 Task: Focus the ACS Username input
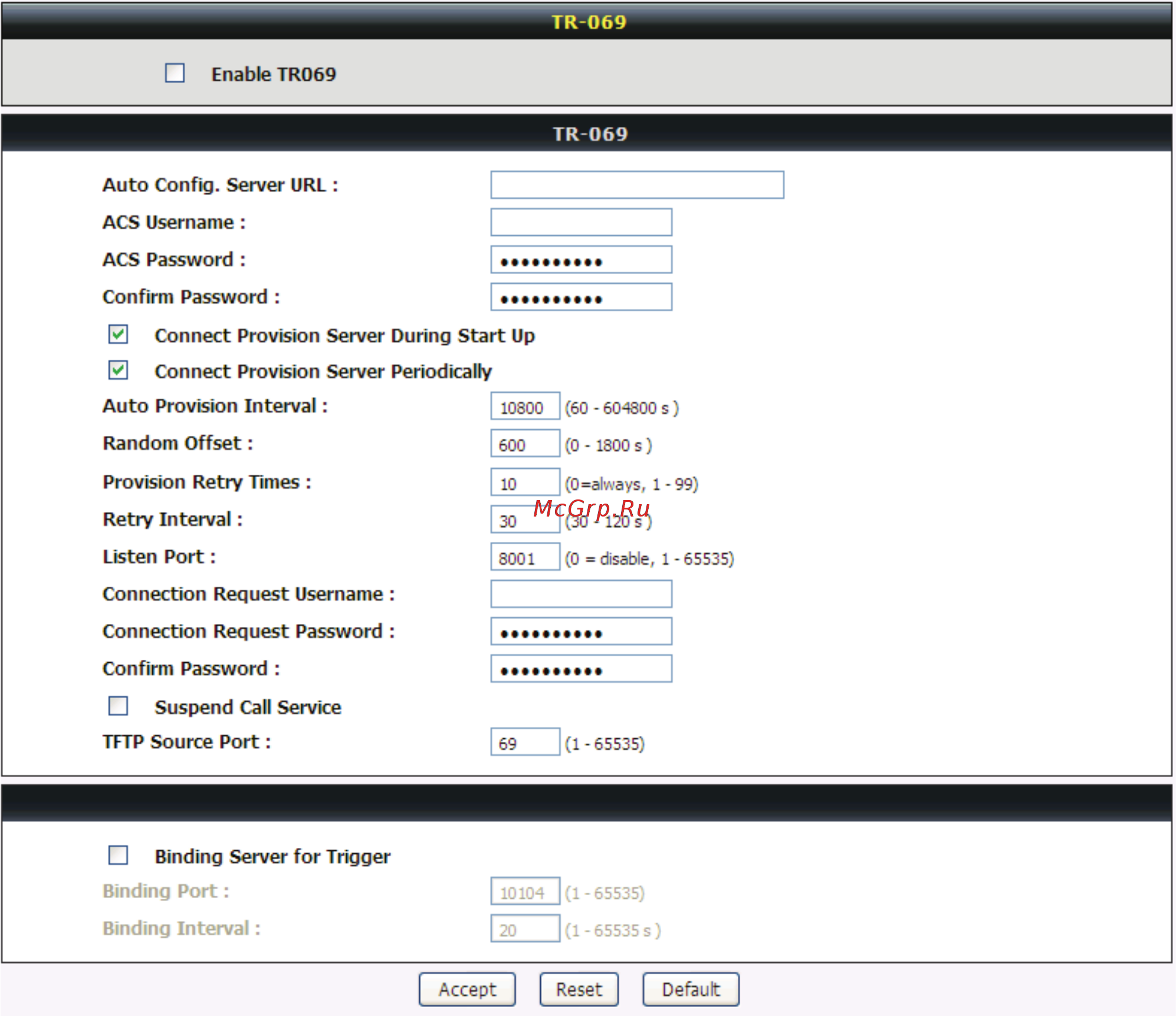point(581,222)
